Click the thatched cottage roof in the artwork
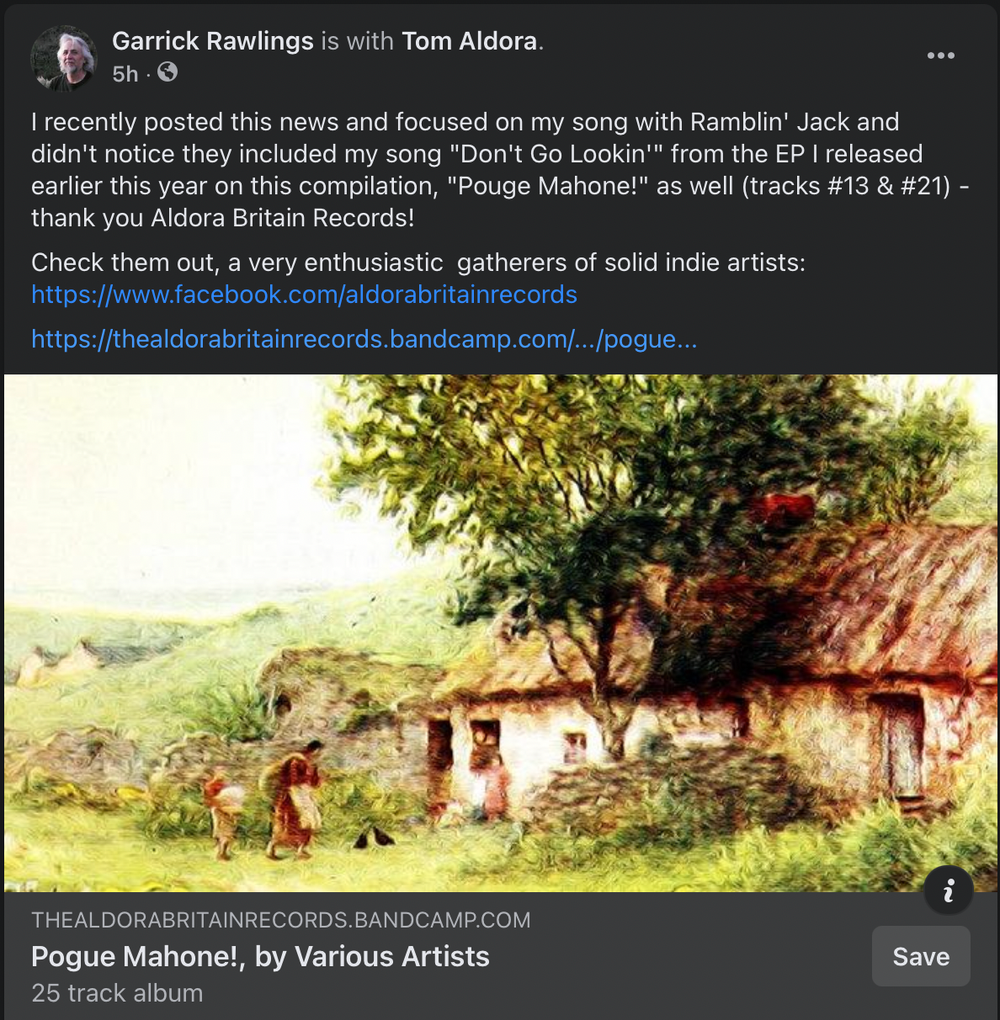This screenshot has width=1000, height=1020. (878, 605)
